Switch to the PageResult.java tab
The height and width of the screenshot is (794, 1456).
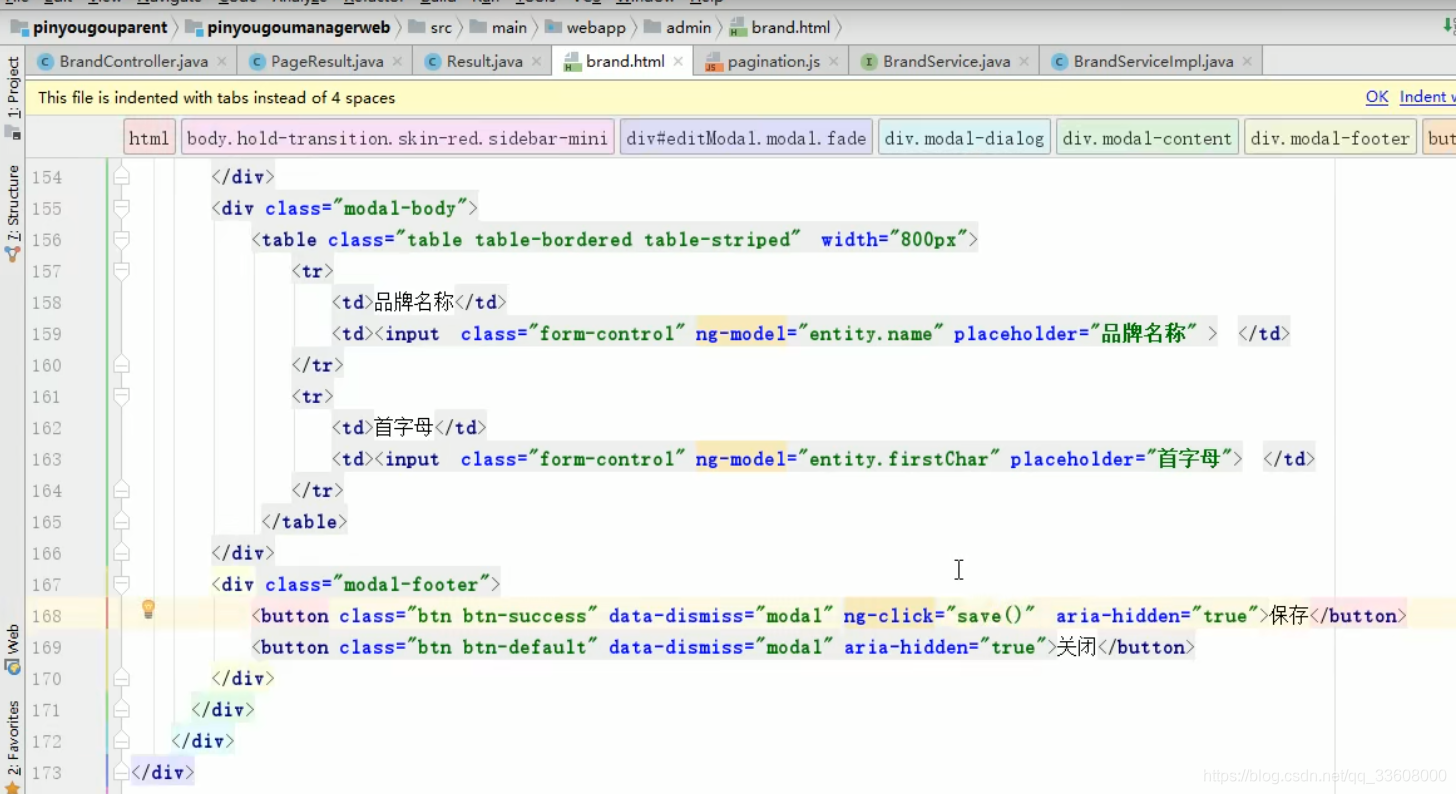326,62
